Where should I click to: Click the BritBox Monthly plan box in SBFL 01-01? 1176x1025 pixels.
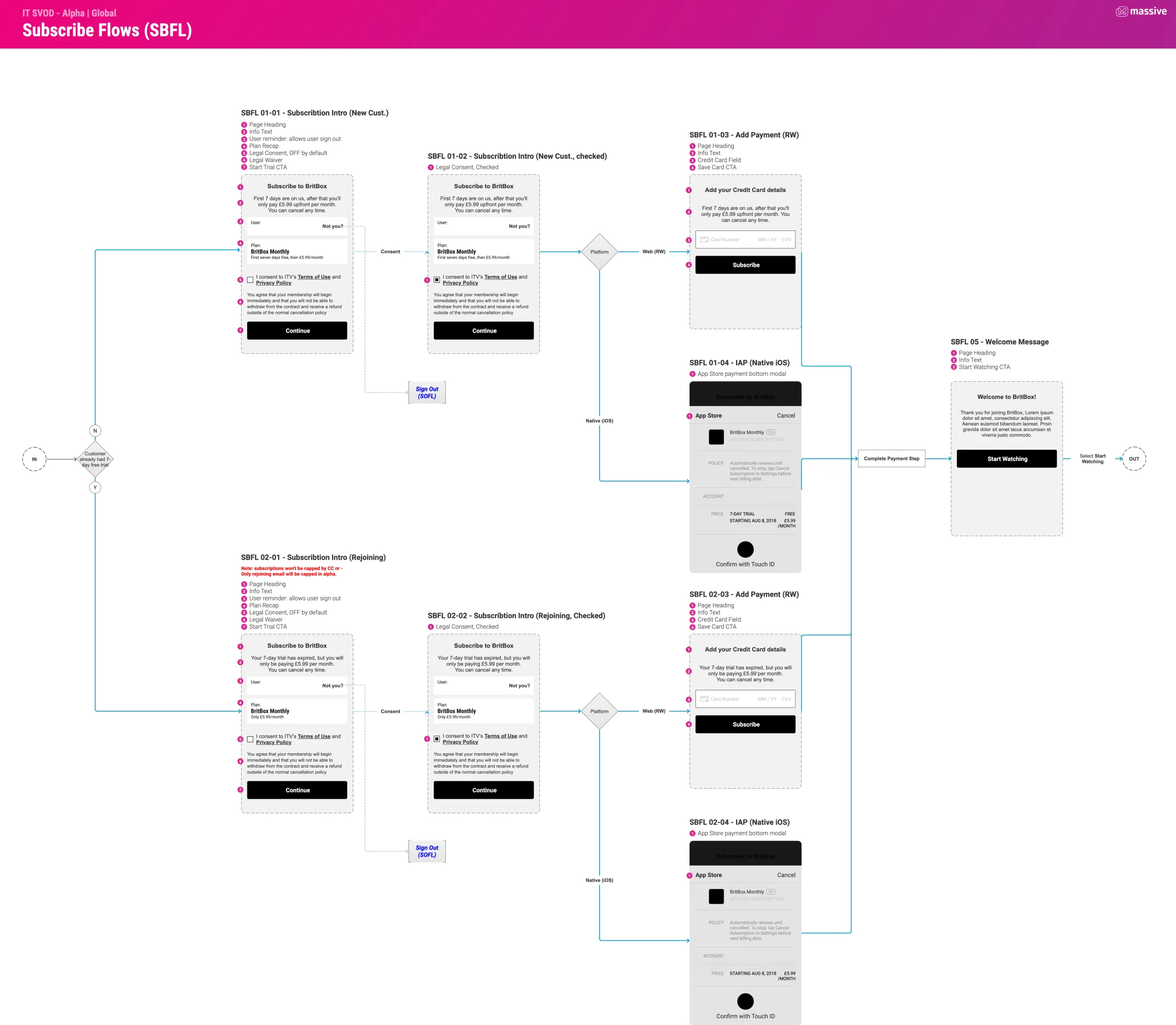click(x=297, y=252)
